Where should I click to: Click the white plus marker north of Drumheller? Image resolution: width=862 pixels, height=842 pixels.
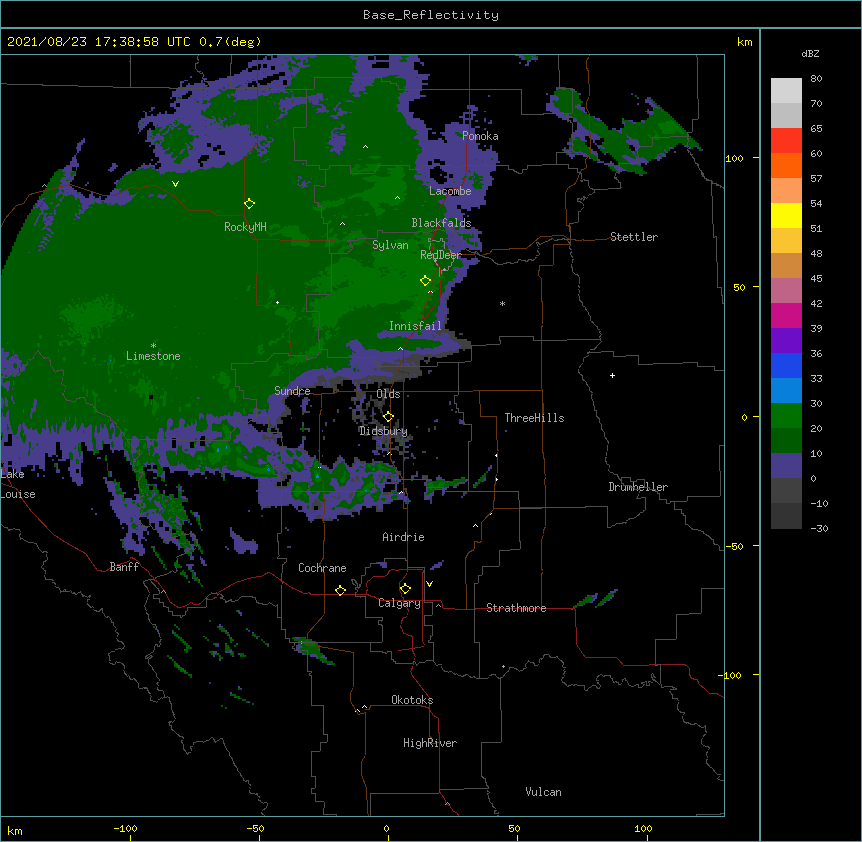(612, 375)
